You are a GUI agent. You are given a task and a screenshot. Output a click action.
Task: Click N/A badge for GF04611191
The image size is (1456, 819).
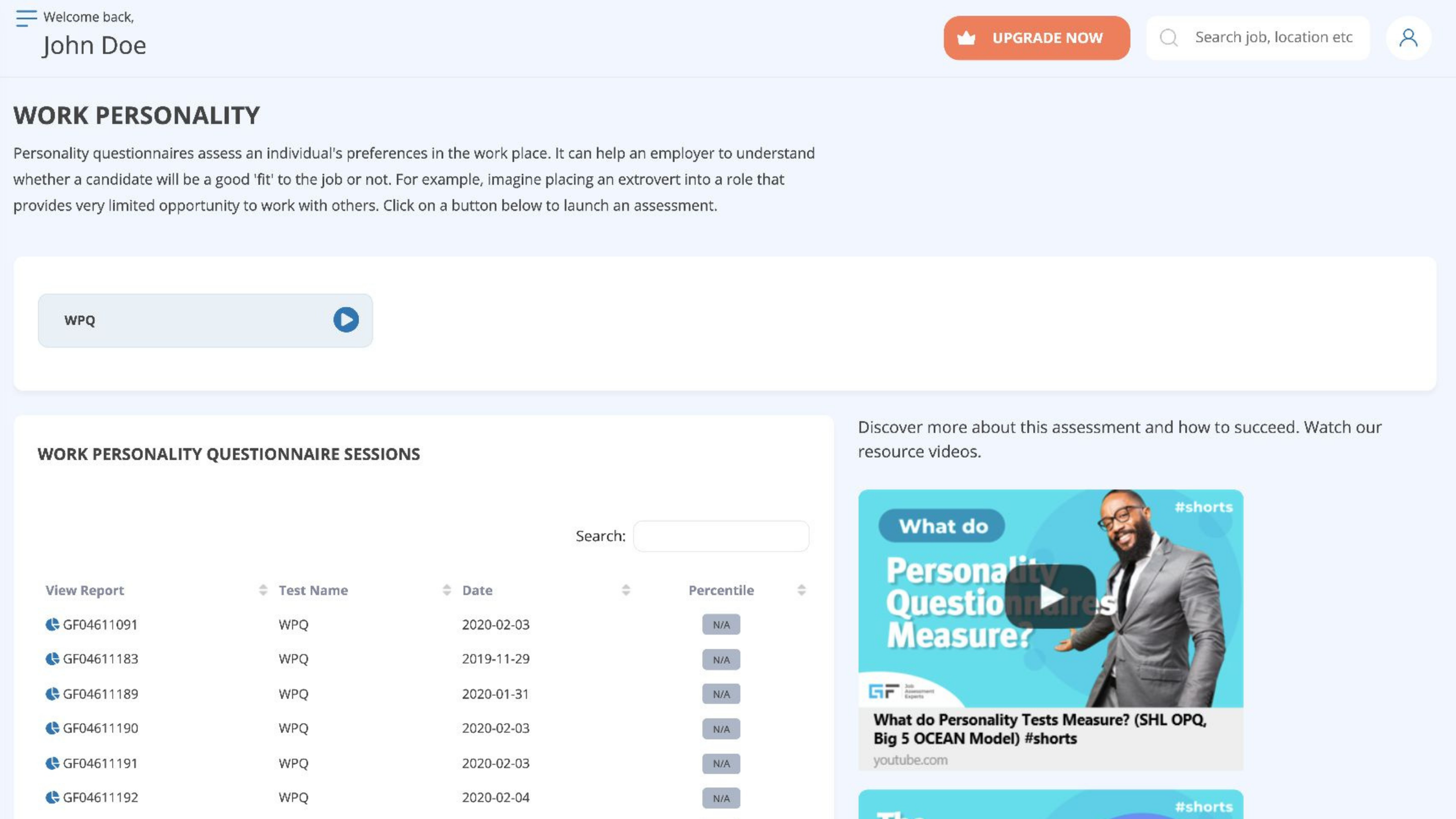(721, 764)
